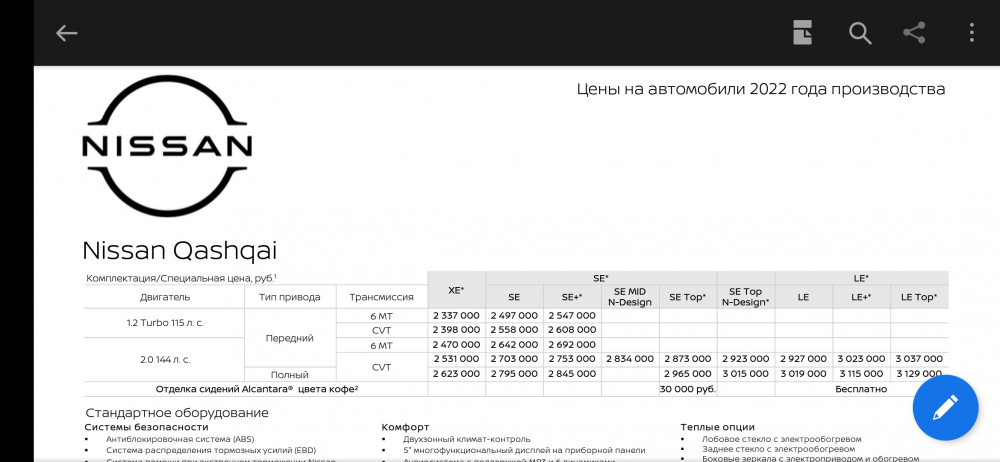Share the document via share icon
This screenshot has width=1000, height=462.
tap(914, 33)
